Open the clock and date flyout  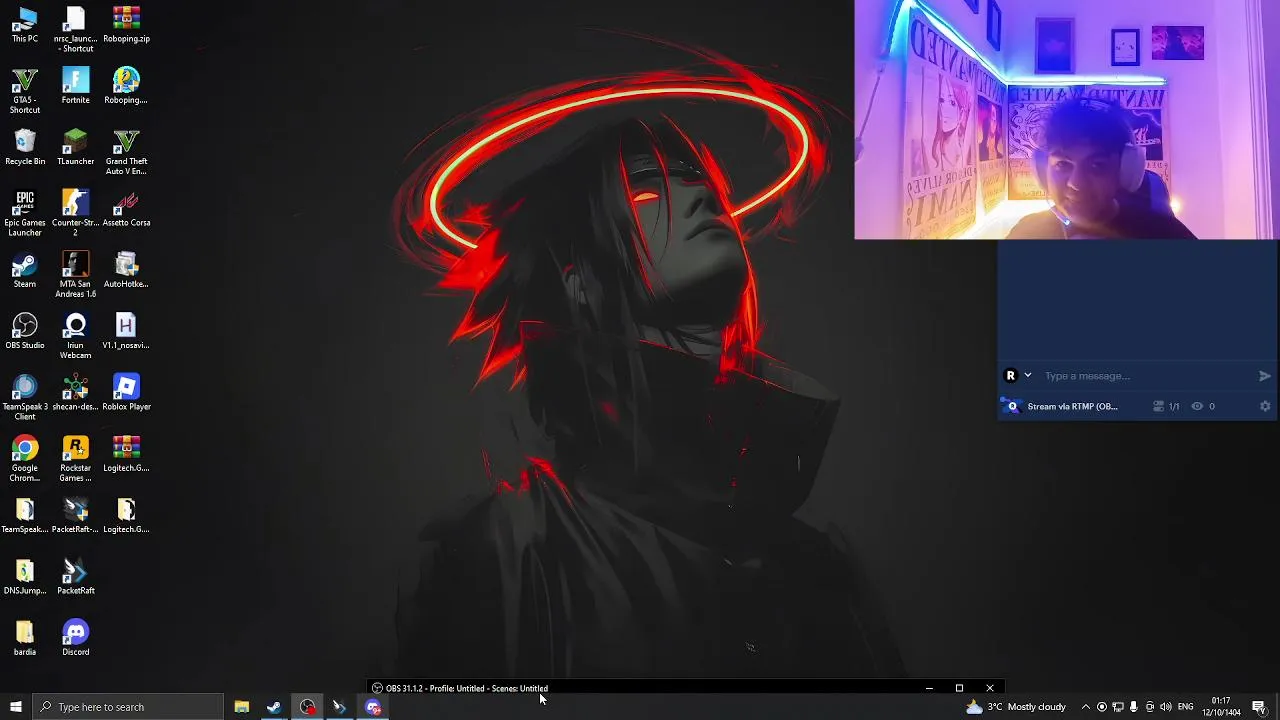click(x=1222, y=707)
